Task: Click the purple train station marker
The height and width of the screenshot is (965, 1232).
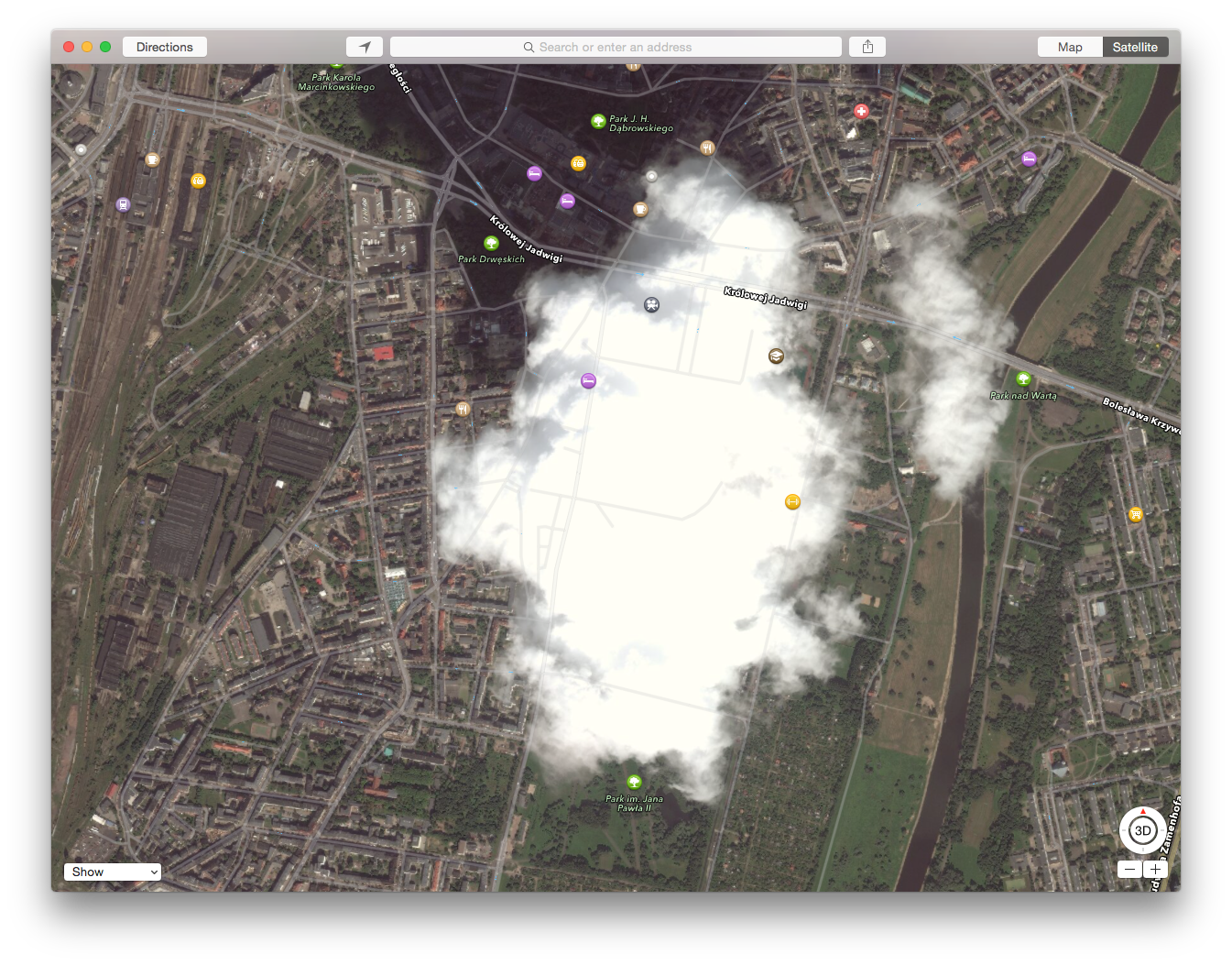Action: (123, 204)
